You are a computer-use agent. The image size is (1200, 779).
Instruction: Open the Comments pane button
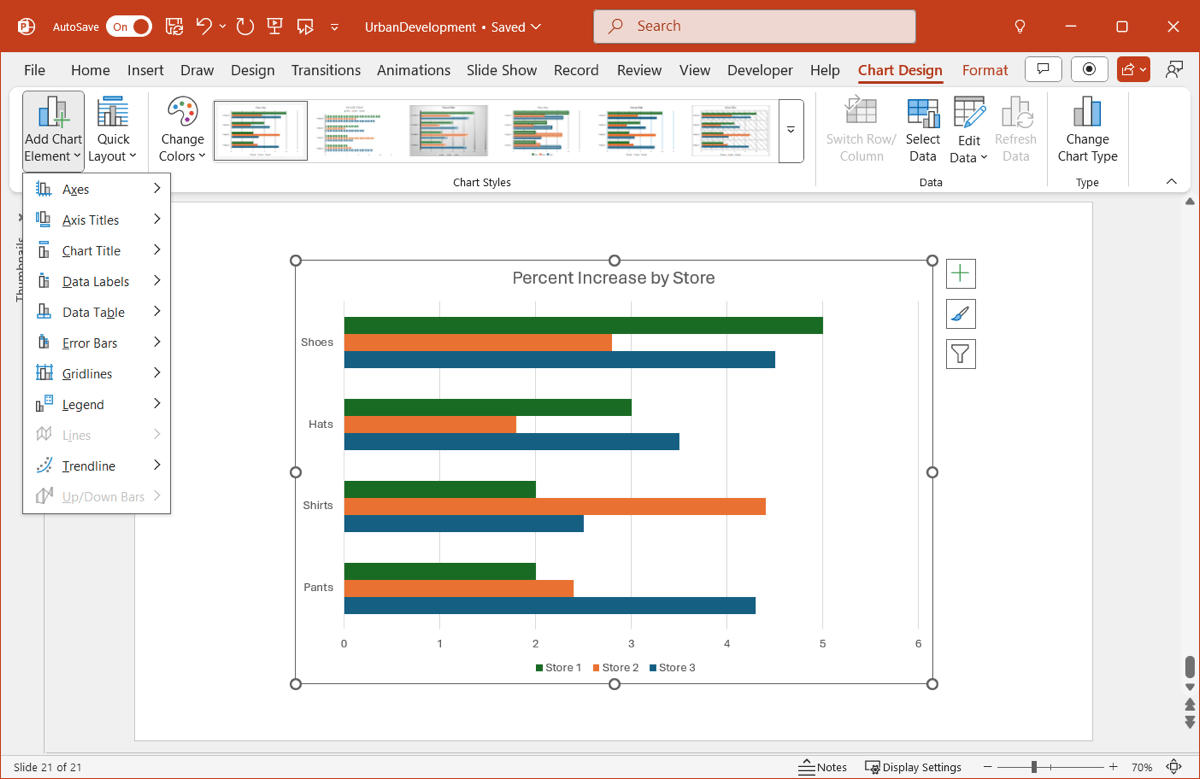coord(1043,69)
